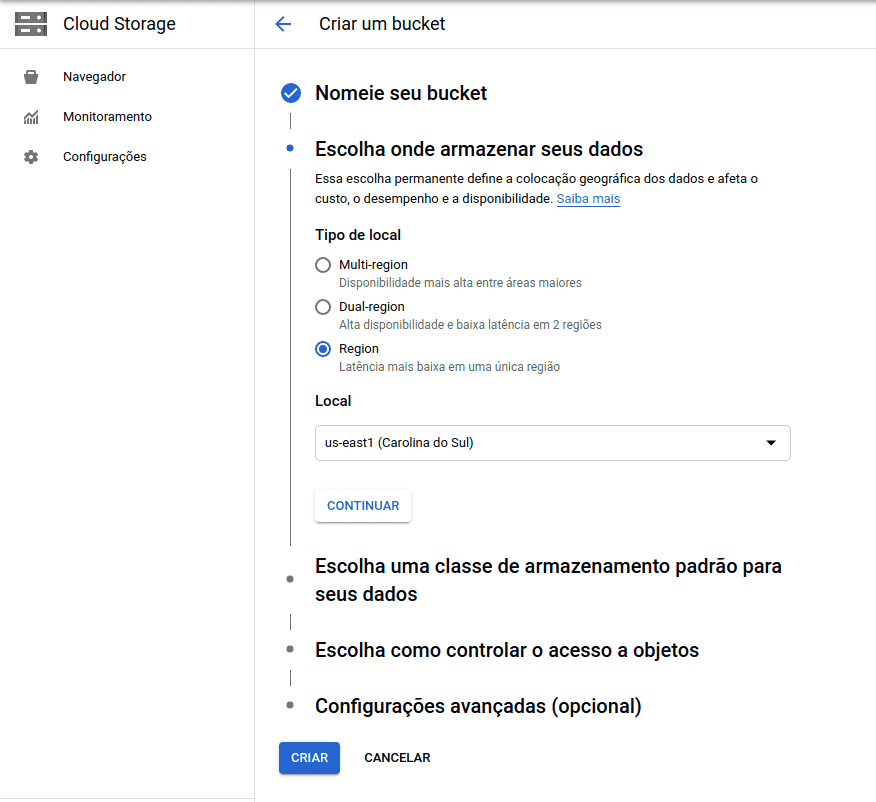This screenshot has height=802, width=876.
Task: Click the Cloud Storage logo icon
Action: coord(31,24)
